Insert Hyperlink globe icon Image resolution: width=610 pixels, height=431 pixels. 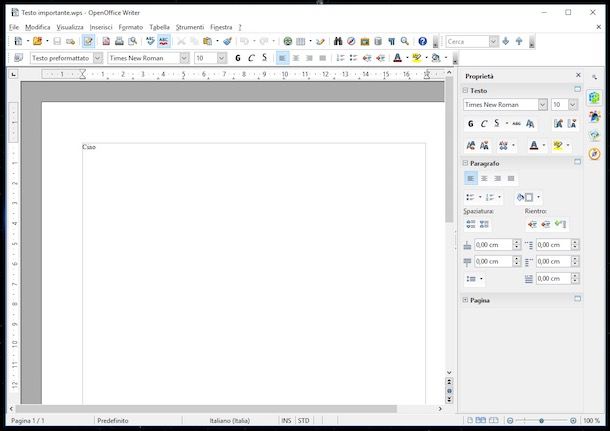click(x=287, y=41)
